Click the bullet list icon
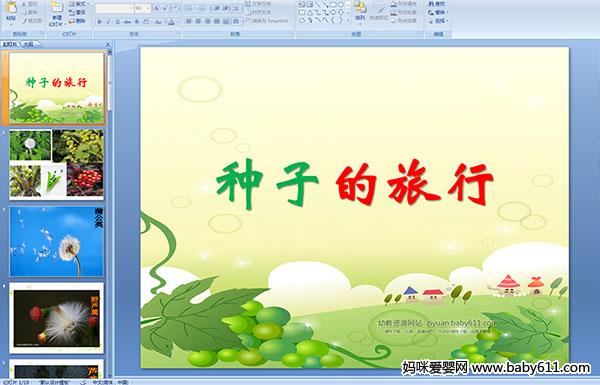Viewport: 600px width, 385px height. (x=190, y=8)
